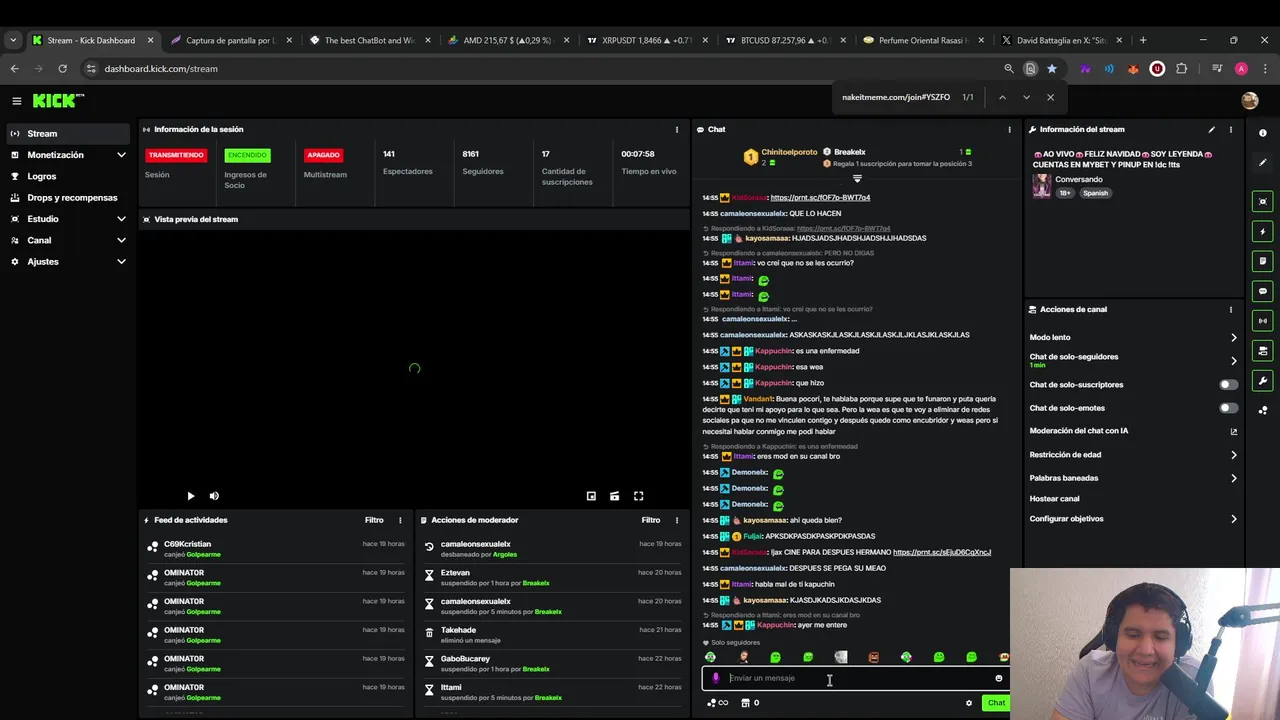Click the green-outlined capture frame sidebar icon
1280x720 pixels.
pyautogui.click(x=1263, y=201)
